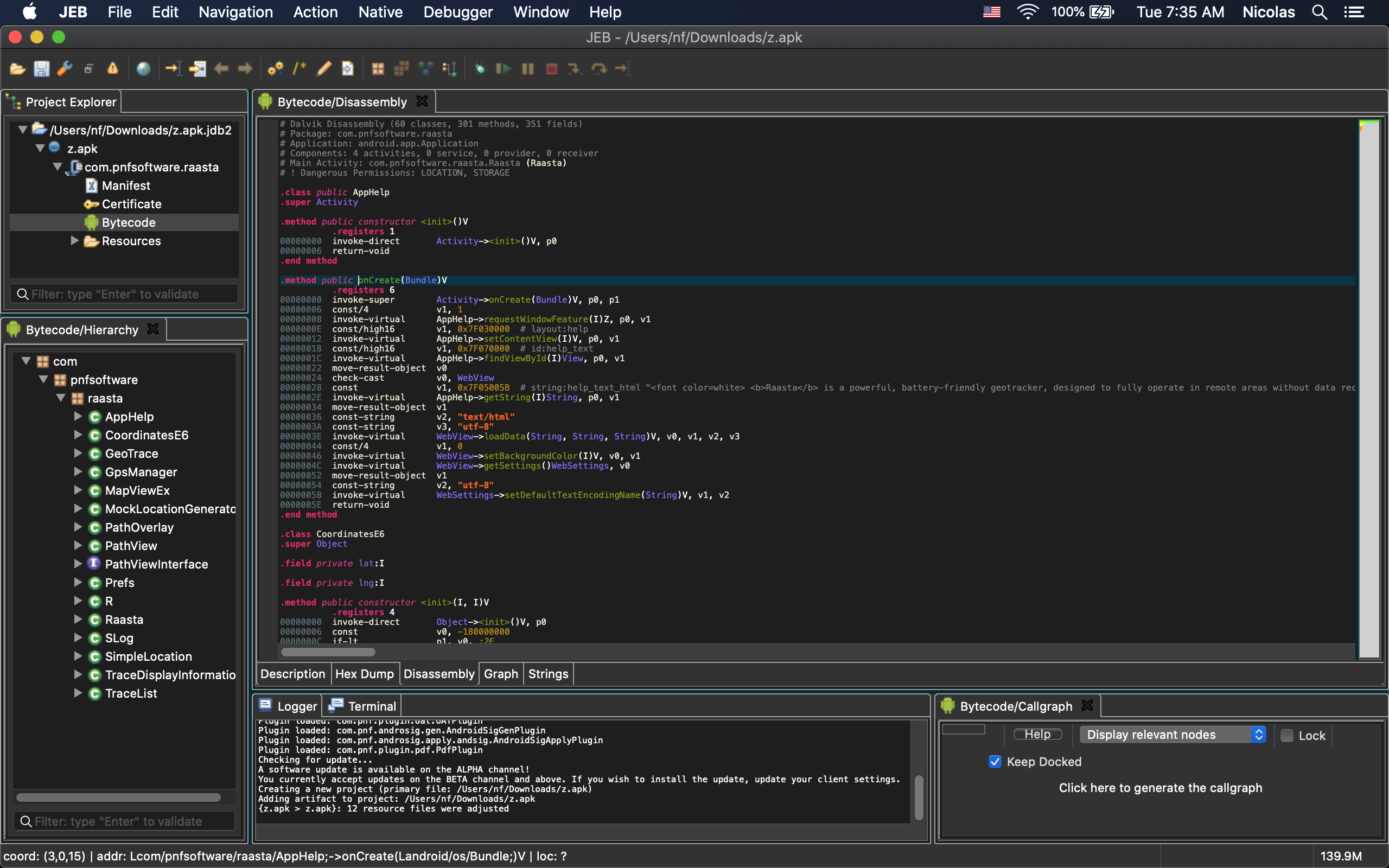Screen dimensions: 1389x868
Task: Click the three-dots graph toolbar icon
Action: pos(425,69)
